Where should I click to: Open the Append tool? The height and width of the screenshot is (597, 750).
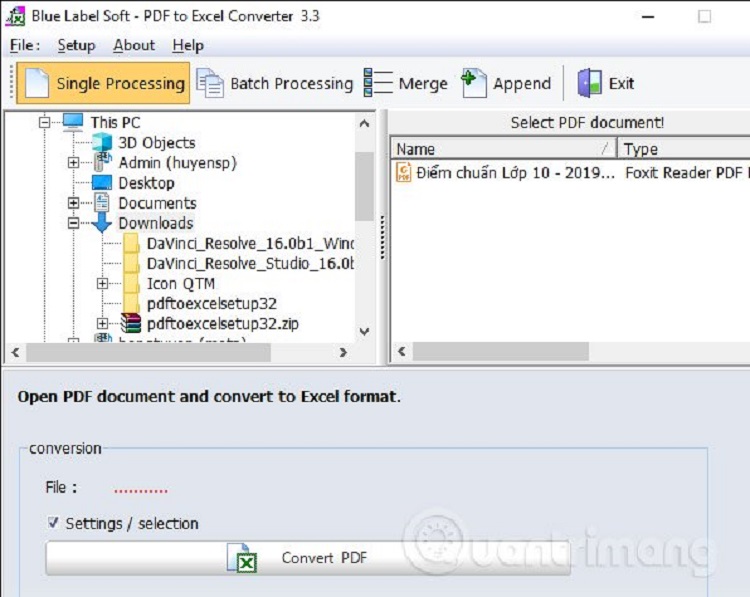[x=506, y=83]
